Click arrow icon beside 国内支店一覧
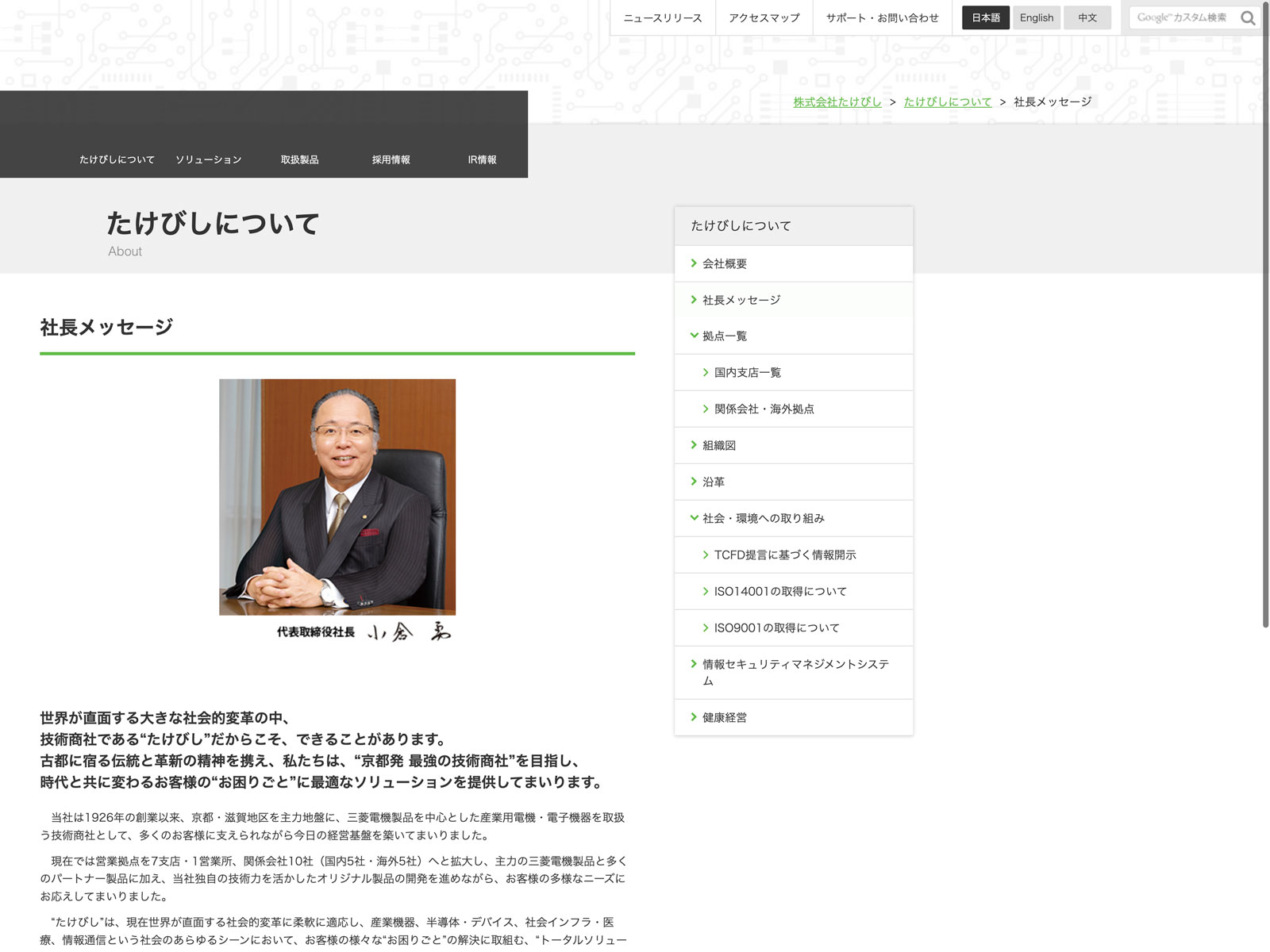This screenshot has width=1270, height=952. pos(706,372)
